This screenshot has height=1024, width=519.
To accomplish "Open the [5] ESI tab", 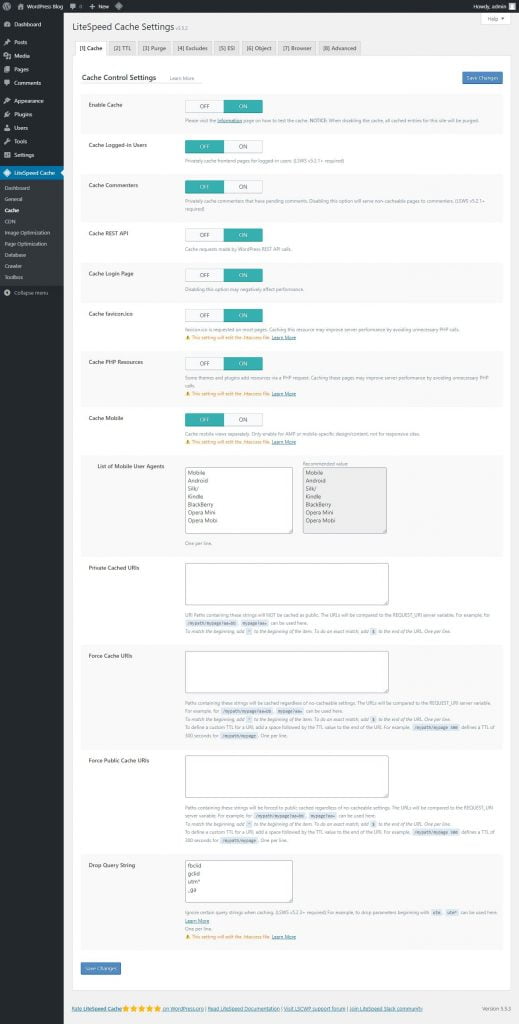I will coord(227,48).
